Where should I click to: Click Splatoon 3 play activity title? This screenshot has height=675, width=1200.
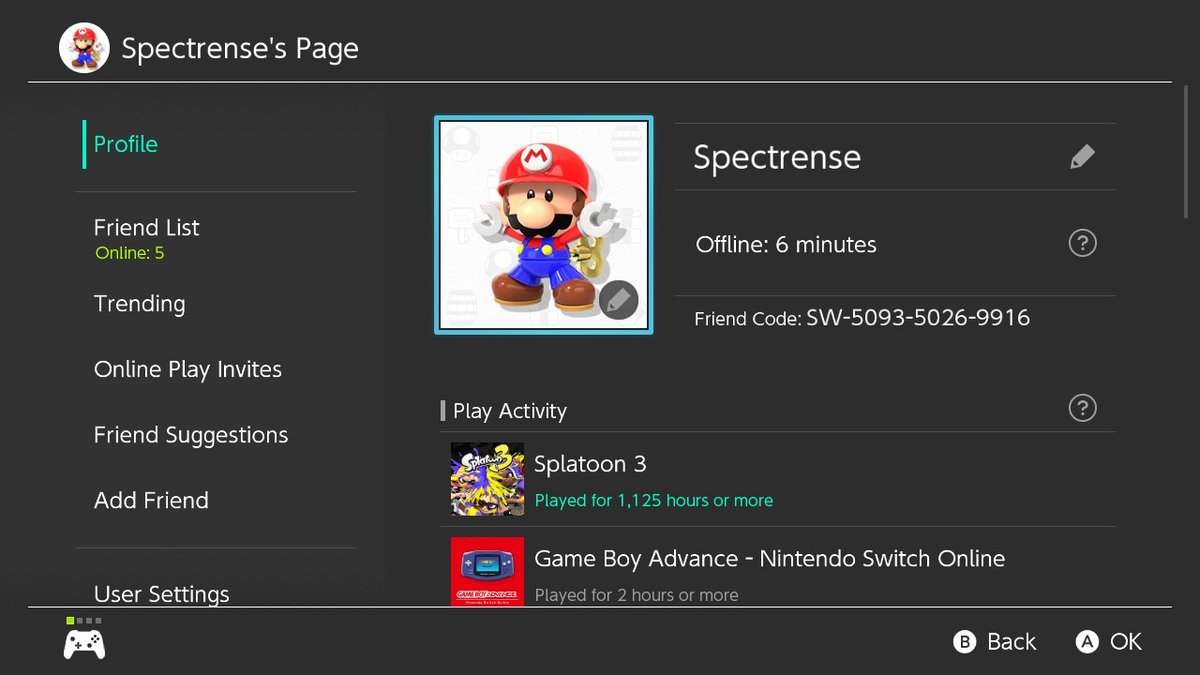590,464
